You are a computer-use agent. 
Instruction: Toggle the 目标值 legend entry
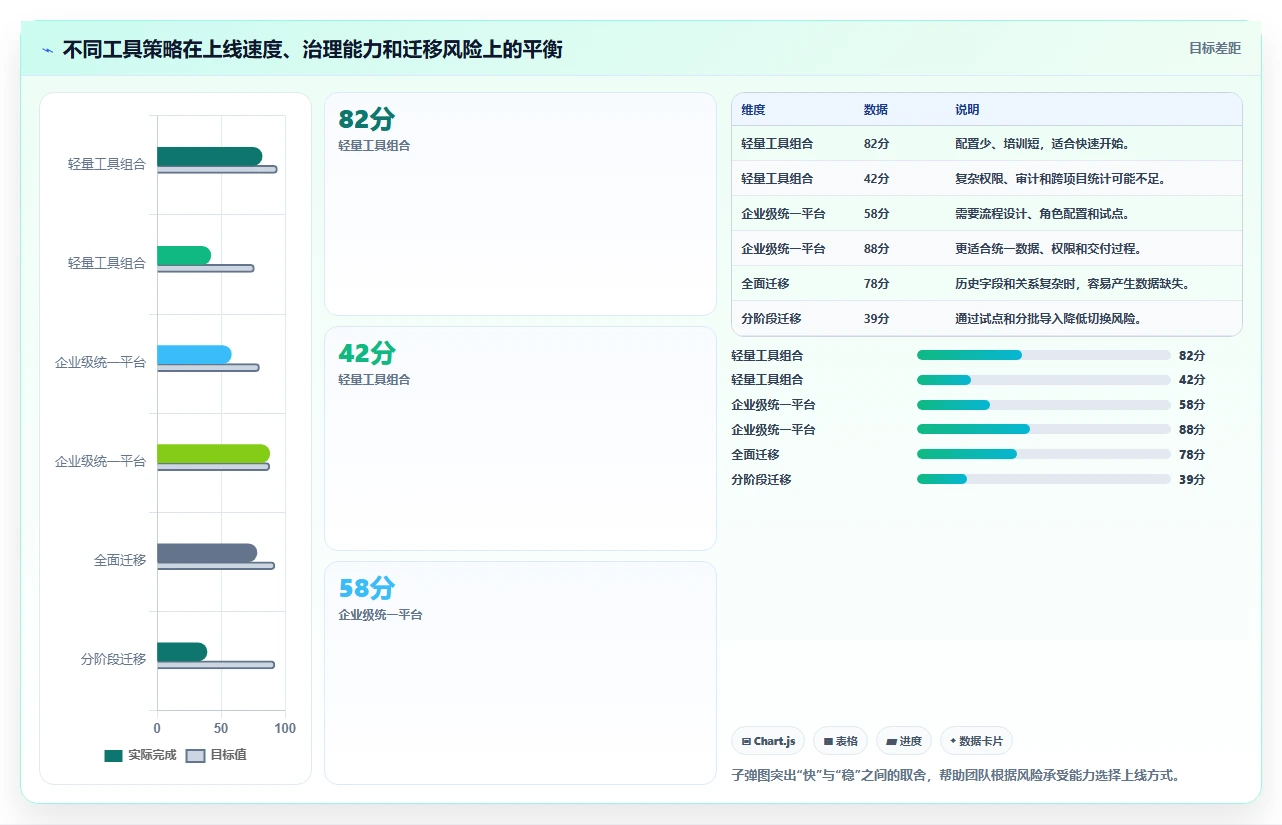pyautogui.click(x=216, y=755)
